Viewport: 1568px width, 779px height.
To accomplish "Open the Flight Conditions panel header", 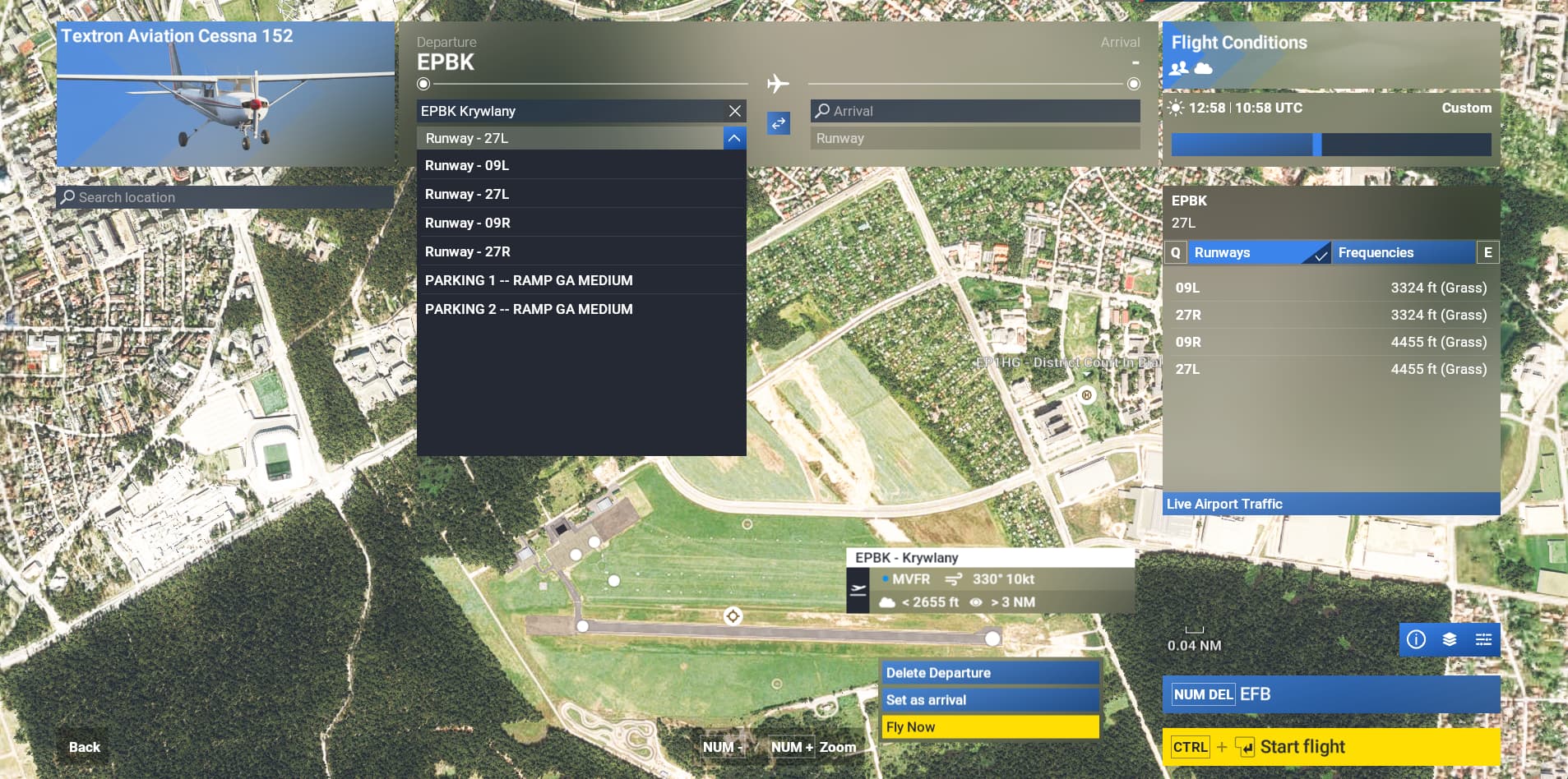I will tap(1331, 54).
